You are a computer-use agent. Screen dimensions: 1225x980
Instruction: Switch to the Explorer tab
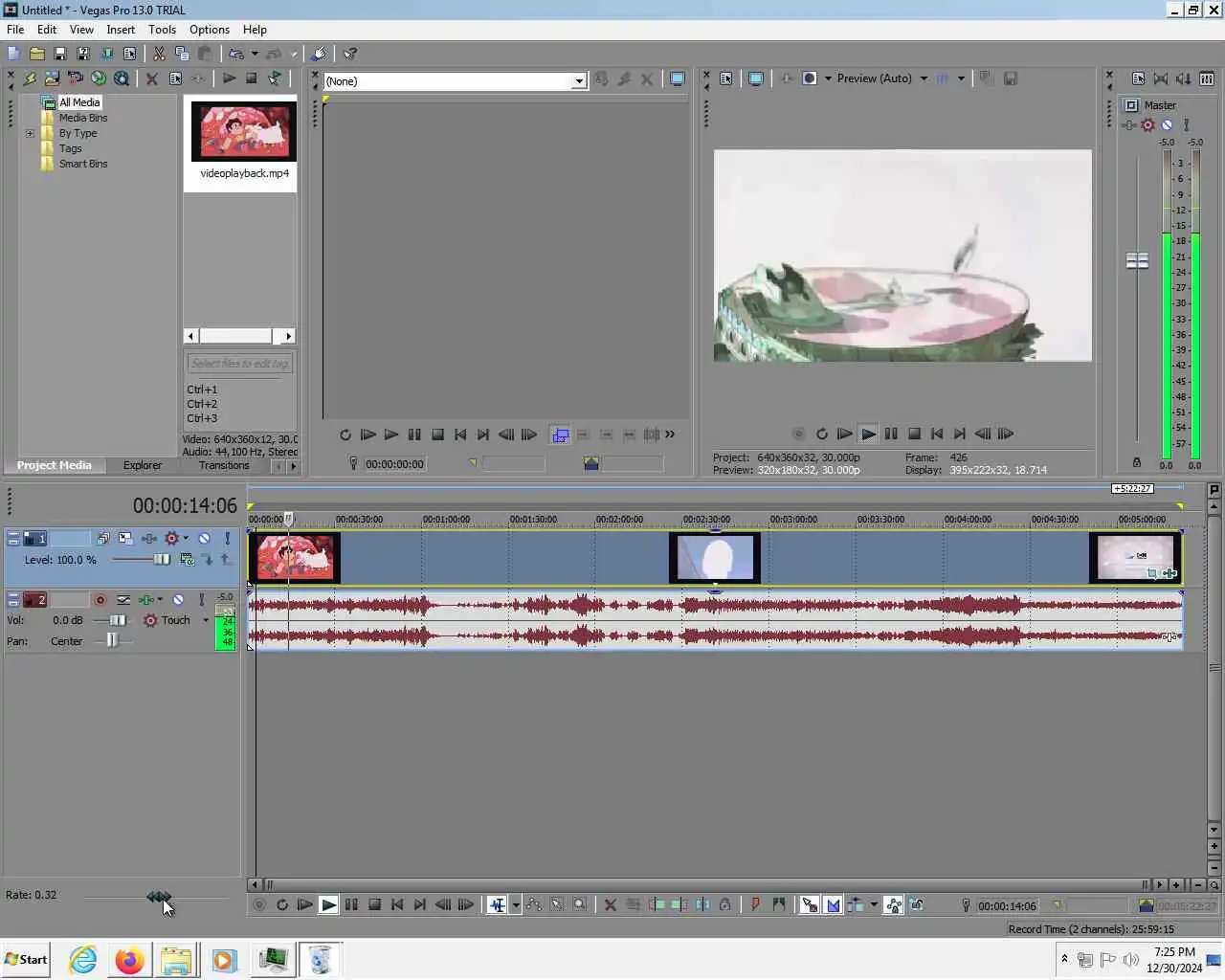142,465
